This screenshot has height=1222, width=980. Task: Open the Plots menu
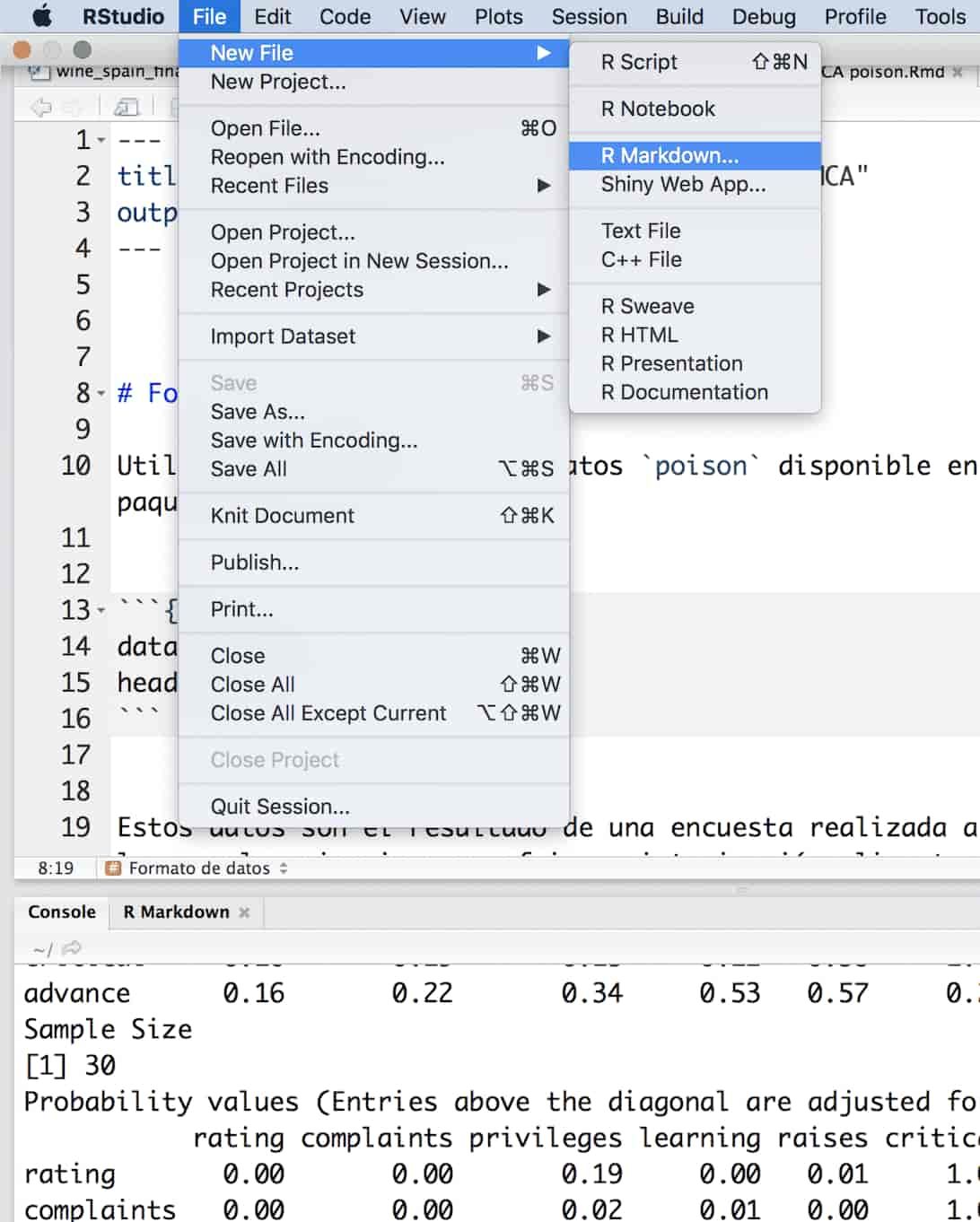coord(499,16)
